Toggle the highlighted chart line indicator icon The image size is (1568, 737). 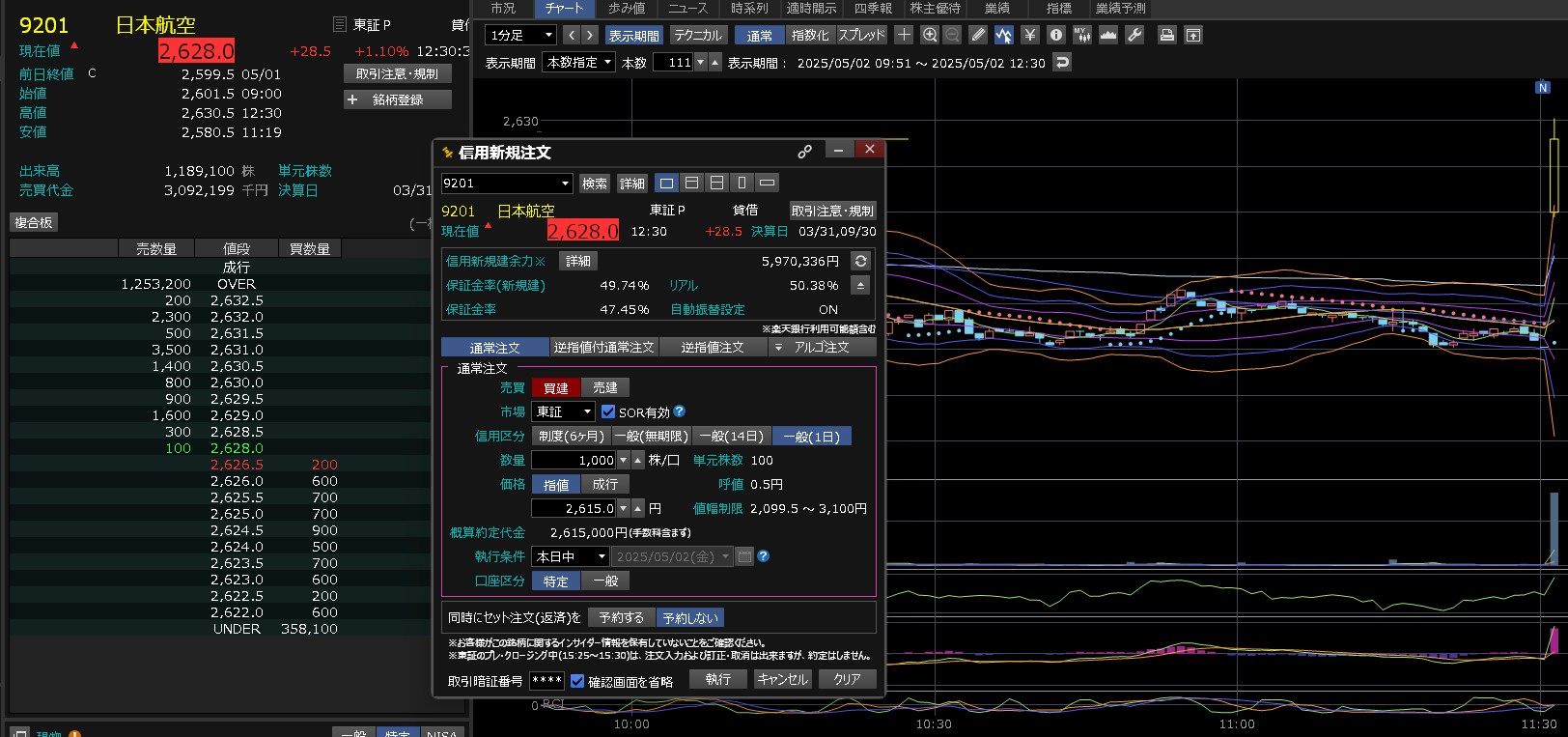[x=1003, y=35]
